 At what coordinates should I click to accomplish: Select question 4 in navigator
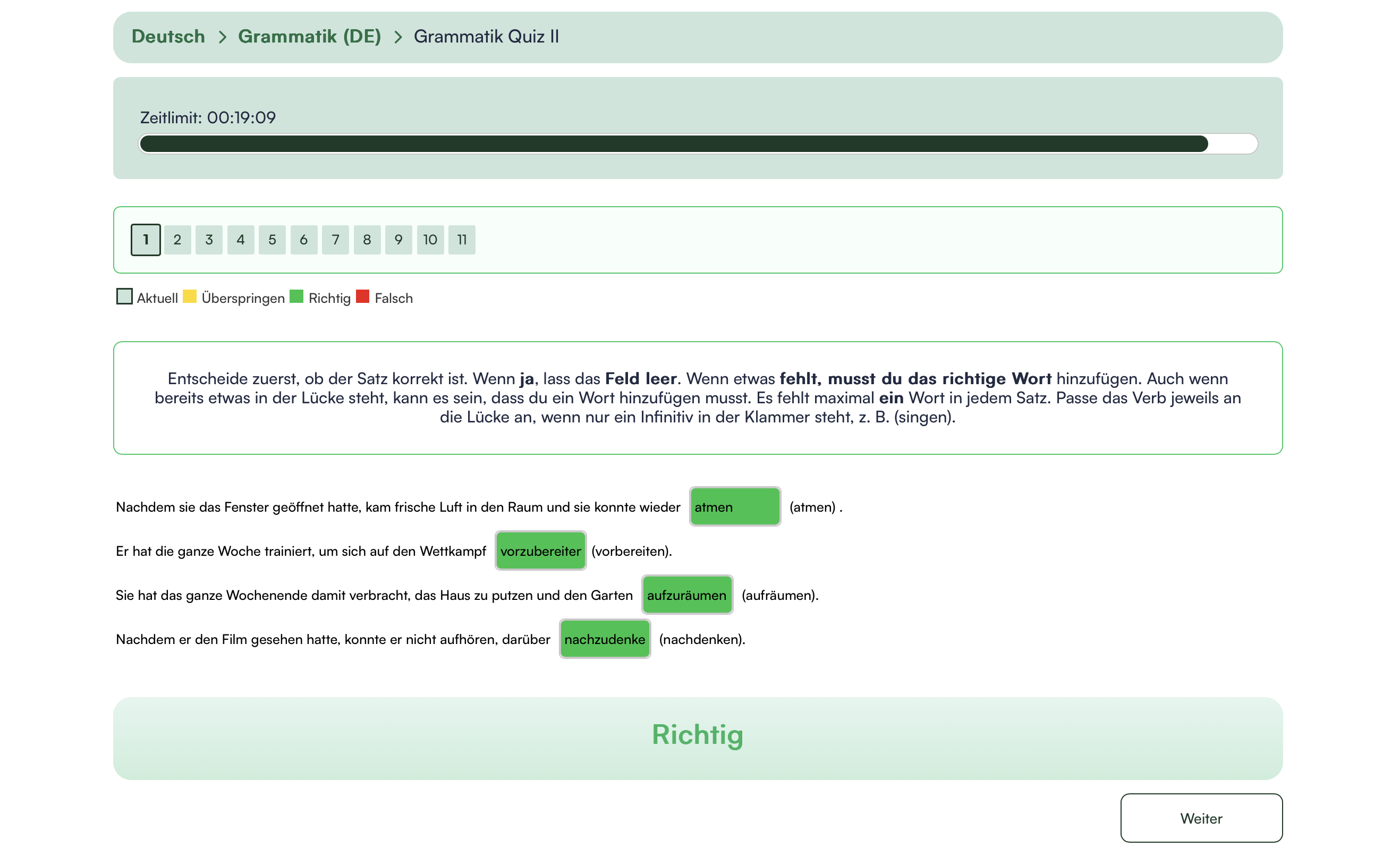pyautogui.click(x=241, y=240)
